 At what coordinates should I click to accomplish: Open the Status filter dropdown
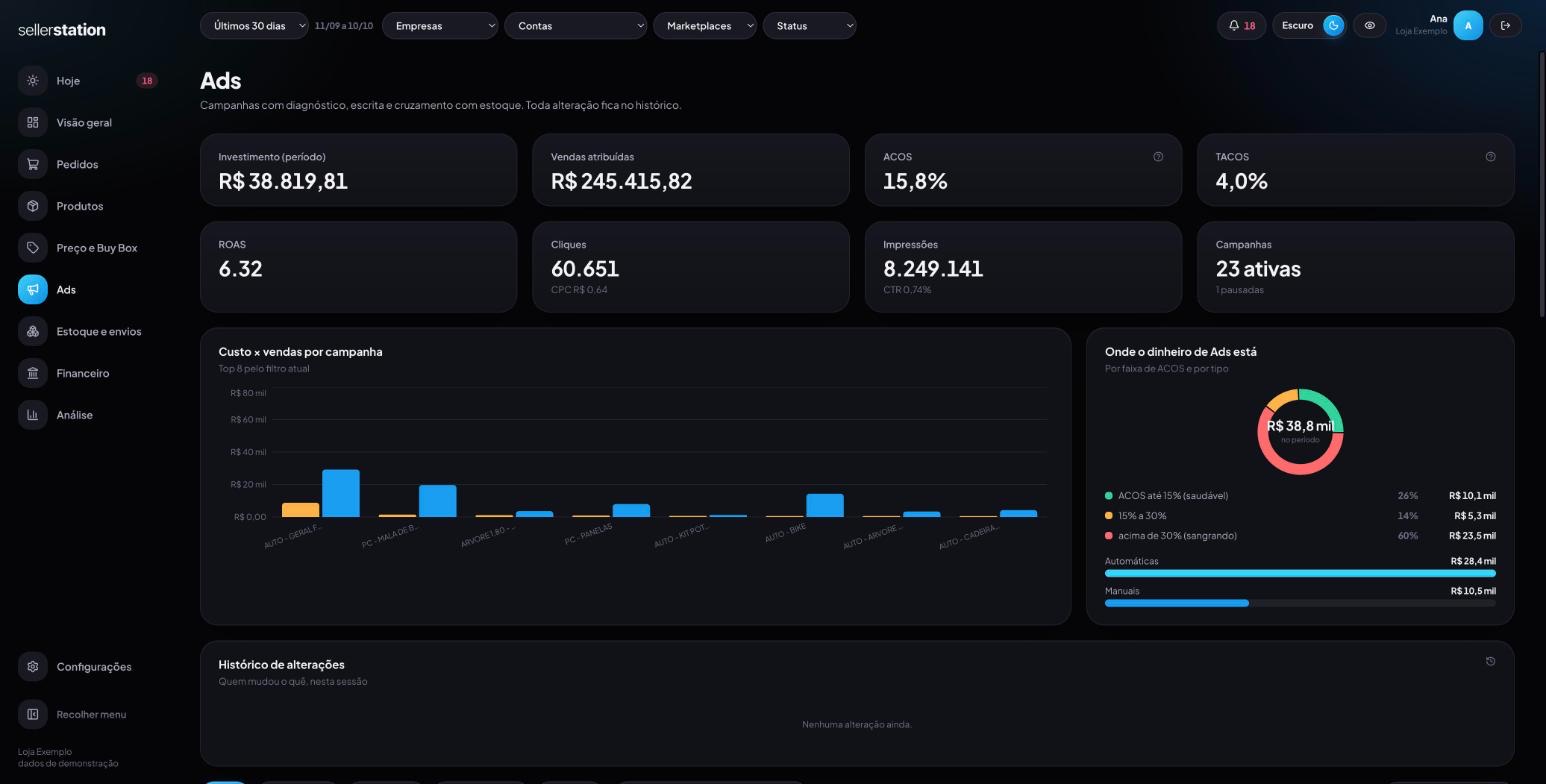(810, 26)
